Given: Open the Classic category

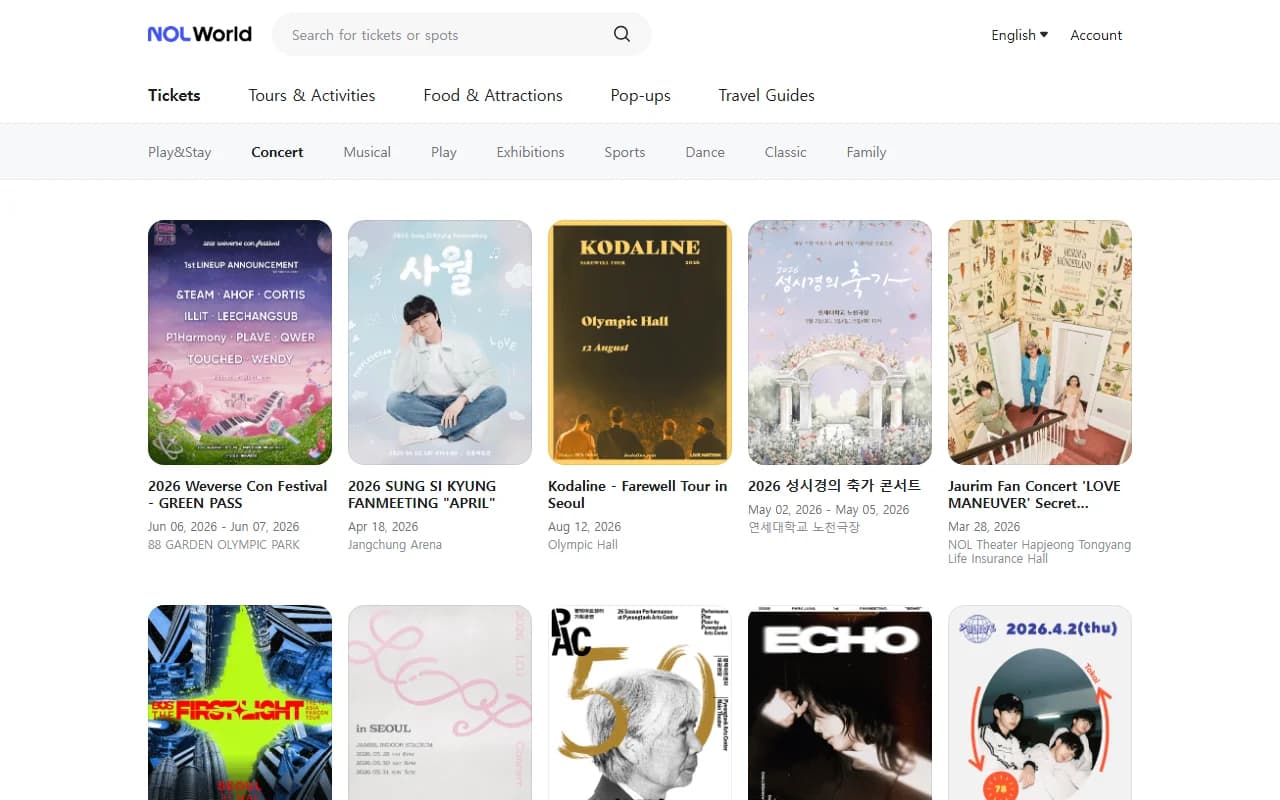Looking at the screenshot, I should tap(785, 151).
